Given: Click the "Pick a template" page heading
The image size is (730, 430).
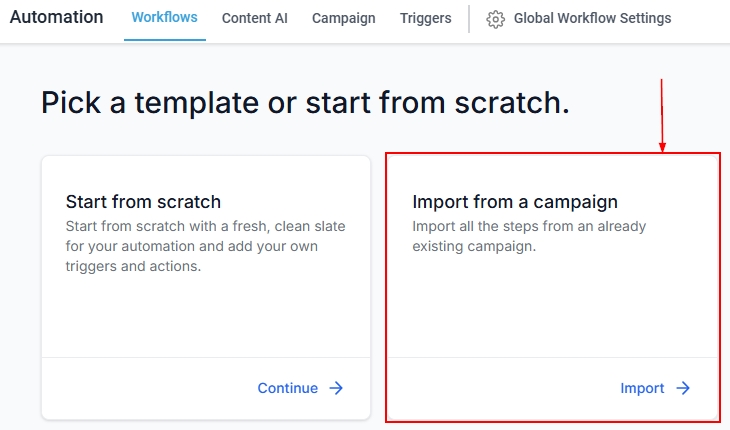Looking at the screenshot, I should [305, 102].
